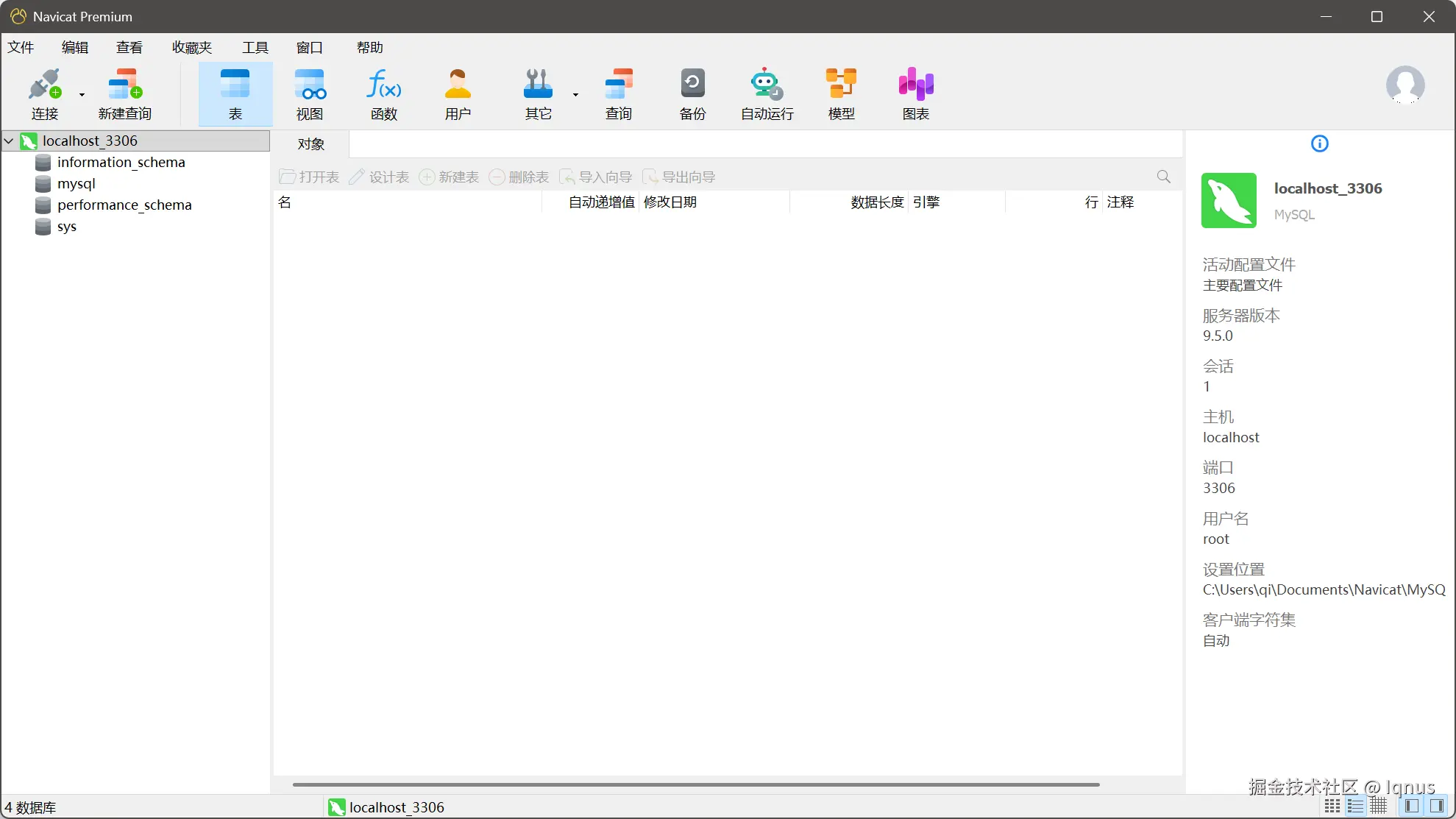Screen dimensions: 1456x819
Task: Click the 新建表 (New Table) button
Action: (x=450, y=177)
